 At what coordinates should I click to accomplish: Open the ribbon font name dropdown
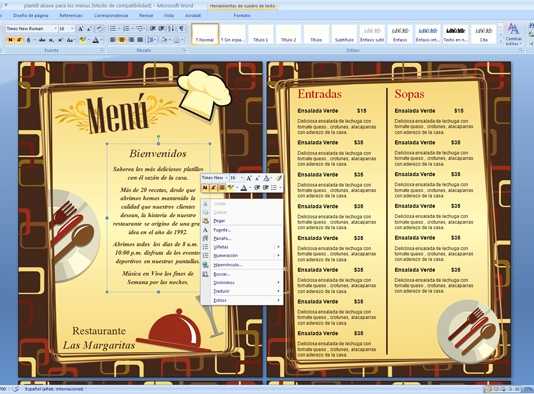coord(55,29)
